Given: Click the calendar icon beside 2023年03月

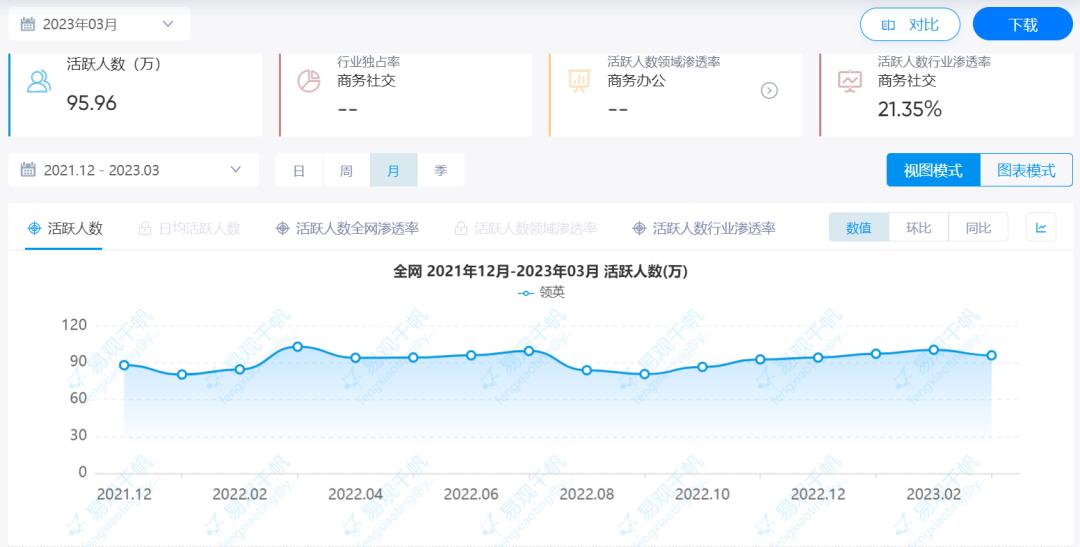Looking at the screenshot, I should point(28,24).
